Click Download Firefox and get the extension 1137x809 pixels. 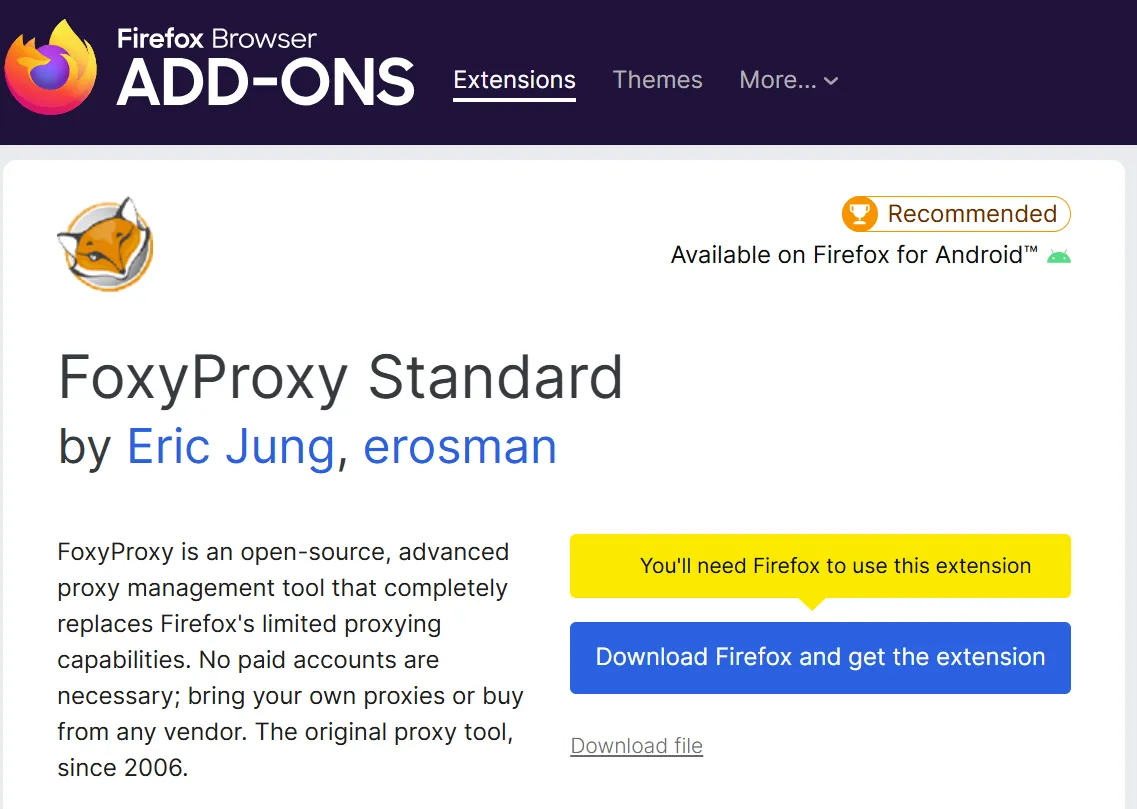coord(820,657)
